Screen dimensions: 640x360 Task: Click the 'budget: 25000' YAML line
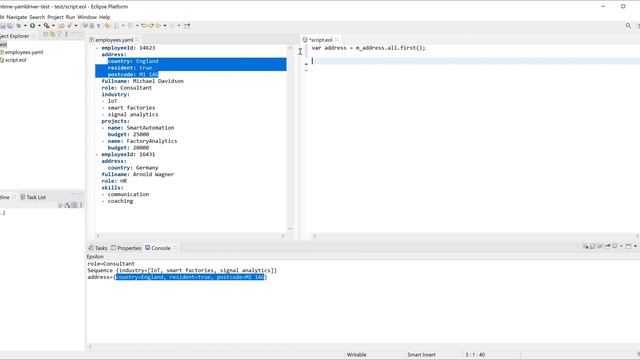128,134
